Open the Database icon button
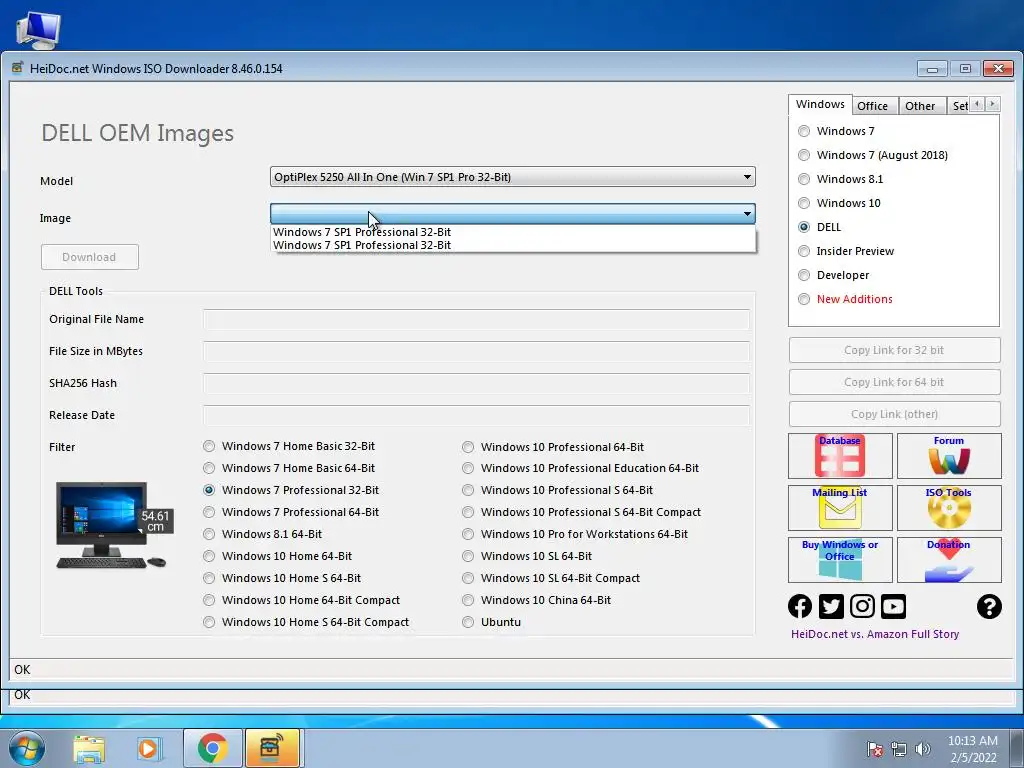 tap(840, 456)
